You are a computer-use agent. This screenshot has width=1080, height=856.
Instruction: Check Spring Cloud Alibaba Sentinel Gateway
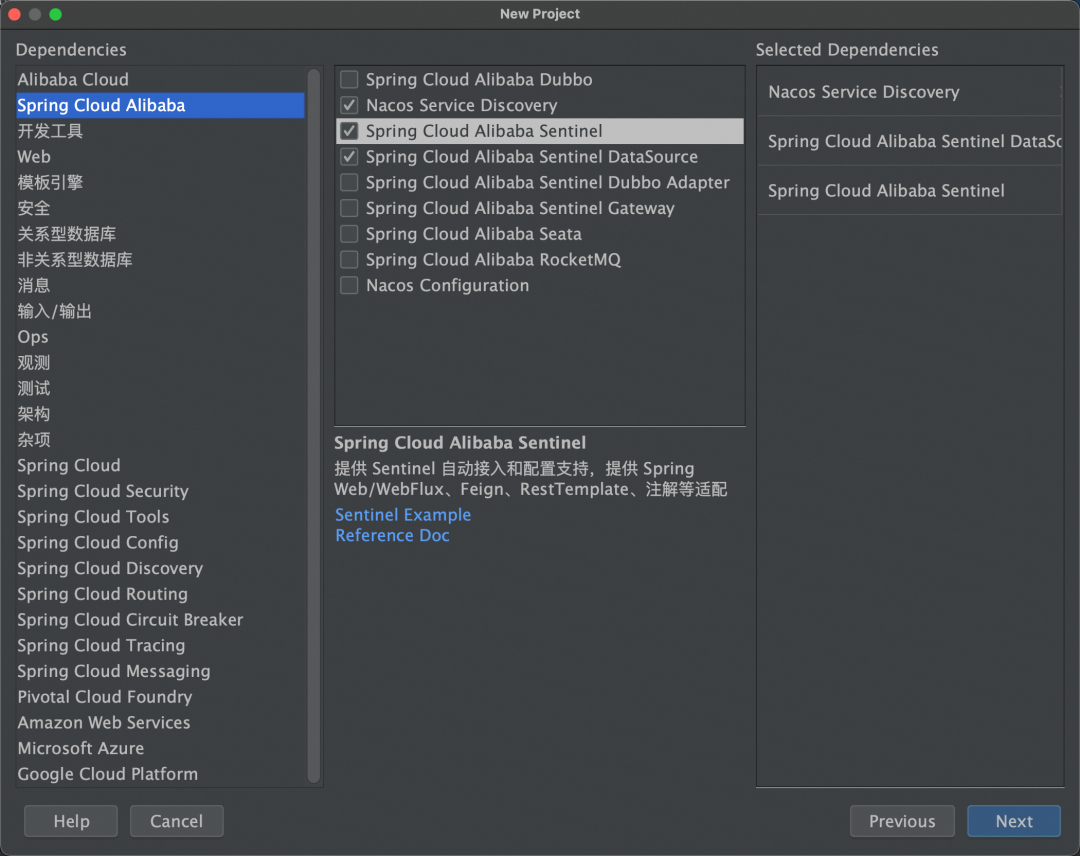pos(349,208)
